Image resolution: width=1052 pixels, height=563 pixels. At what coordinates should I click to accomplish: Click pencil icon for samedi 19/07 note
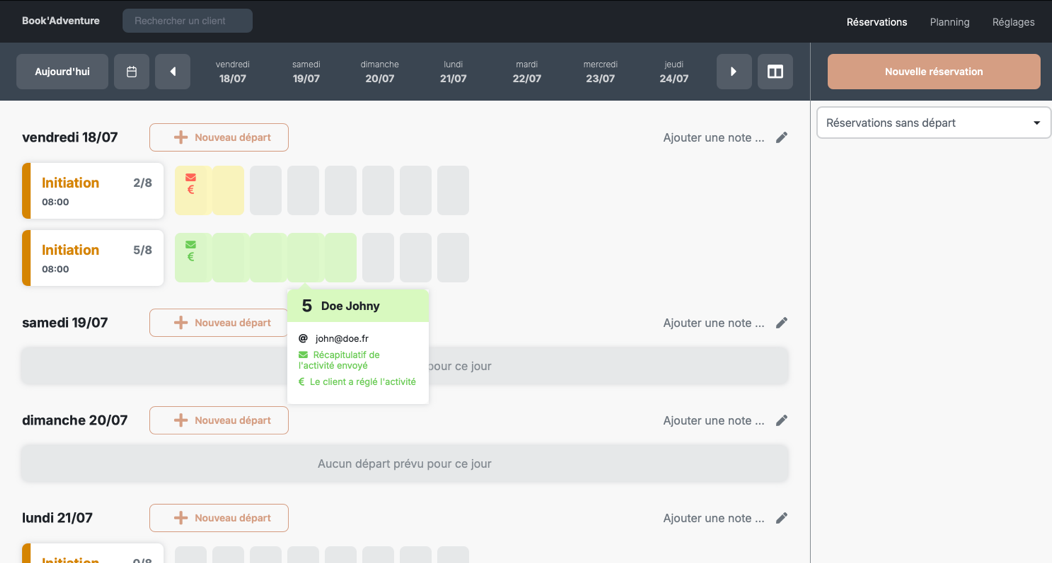782,323
